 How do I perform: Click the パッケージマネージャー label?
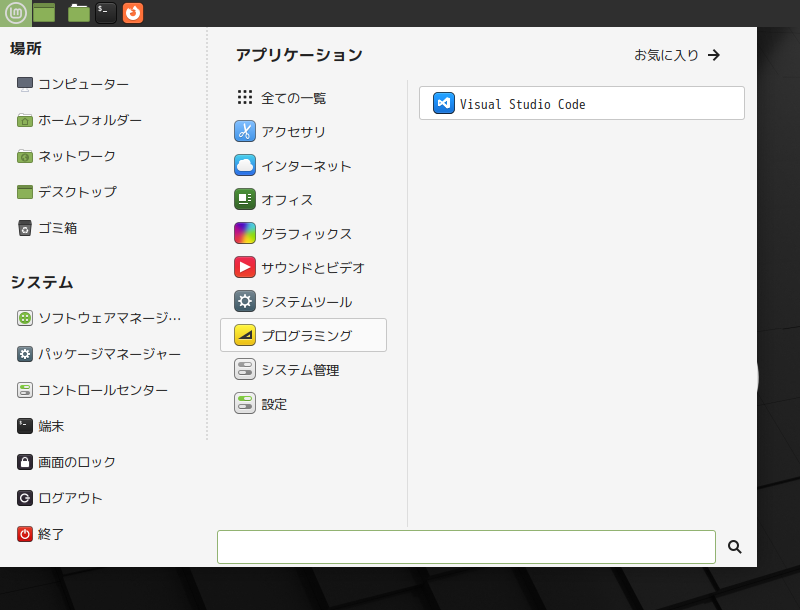pyautogui.click(x=110, y=354)
